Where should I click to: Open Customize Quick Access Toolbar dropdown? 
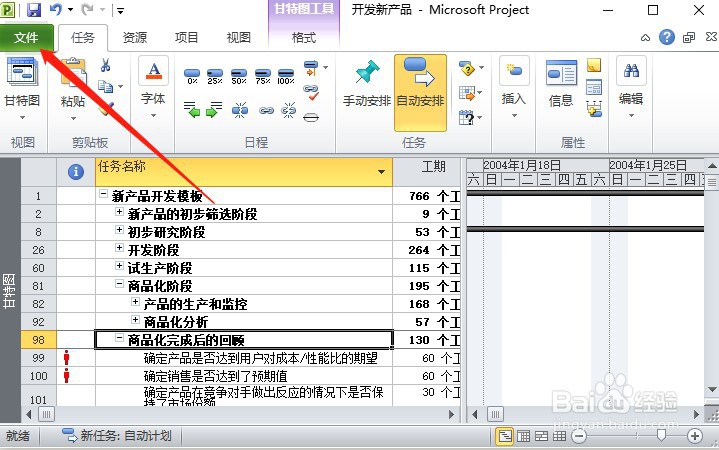(120, 10)
